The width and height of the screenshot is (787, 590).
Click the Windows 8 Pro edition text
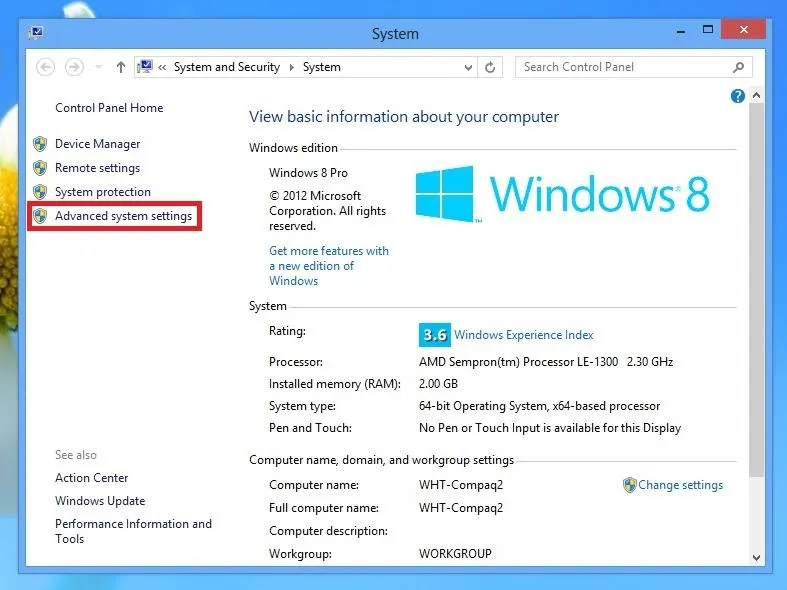[308, 173]
